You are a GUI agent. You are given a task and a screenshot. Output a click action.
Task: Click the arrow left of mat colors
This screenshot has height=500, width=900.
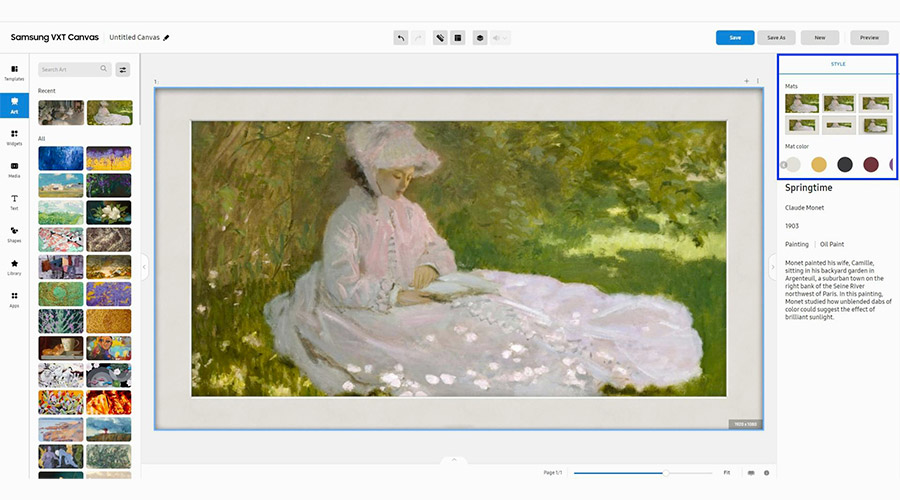[x=783, y=165]
